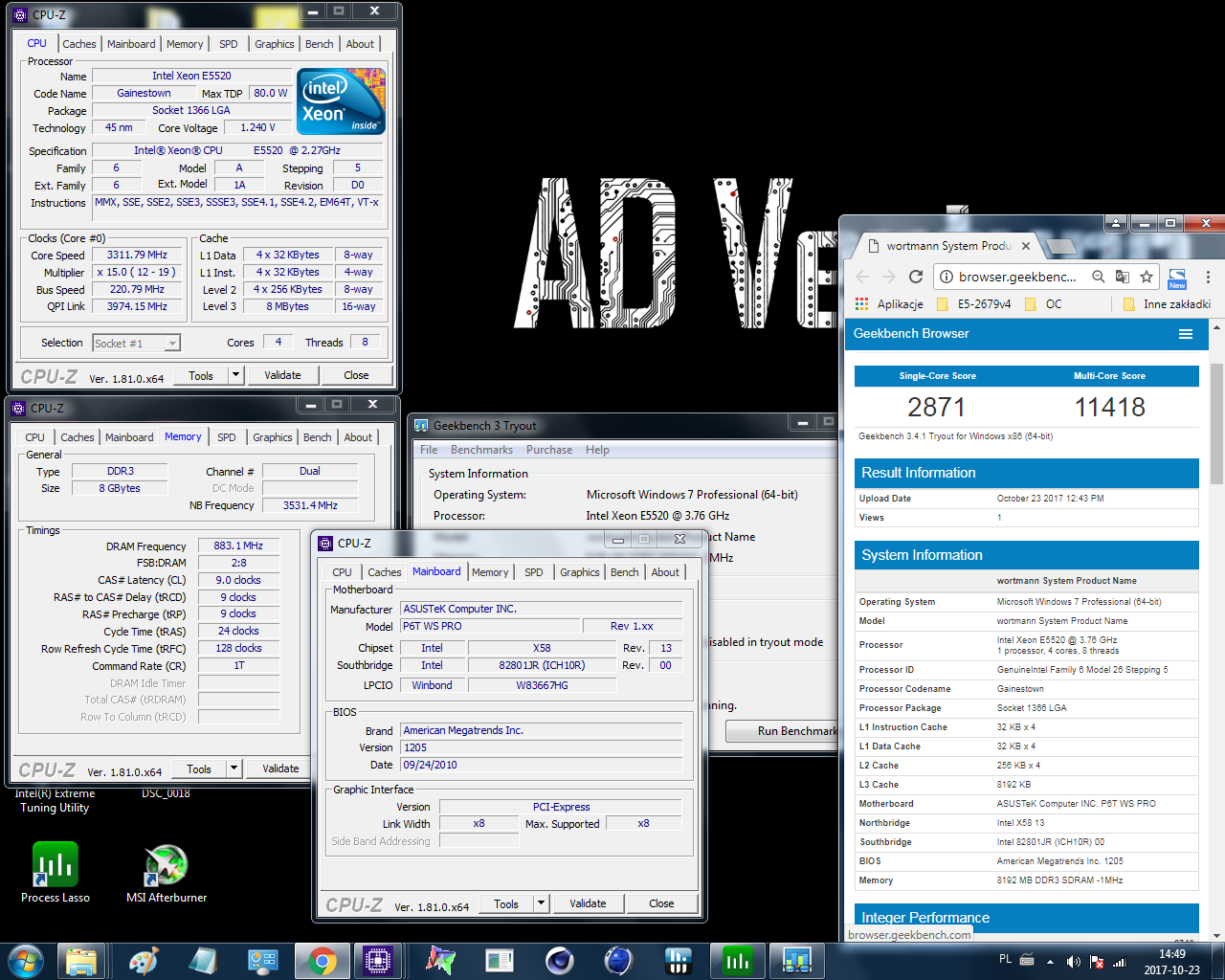Image resolution: width=1225 pixels, height=980 pixels.
Task: Open File menu in Geekbench 3 Tryout
Action: click(429, 450)
